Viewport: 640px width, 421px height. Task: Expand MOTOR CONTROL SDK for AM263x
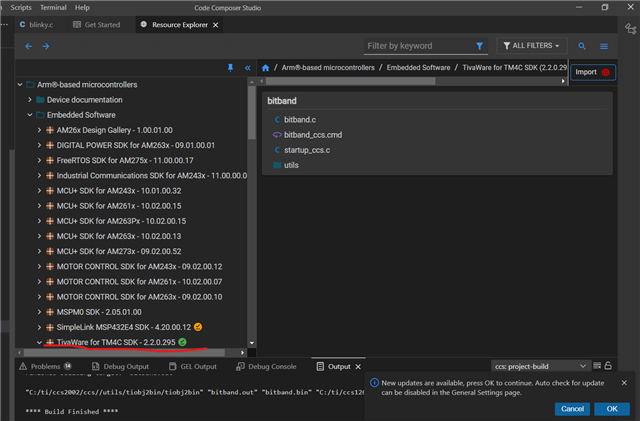point(39,296)
